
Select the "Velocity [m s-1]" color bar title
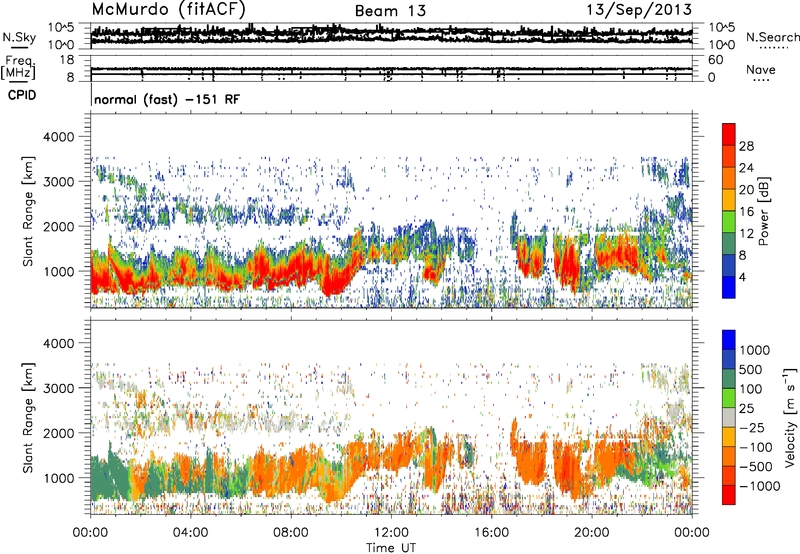coord(790,418)
